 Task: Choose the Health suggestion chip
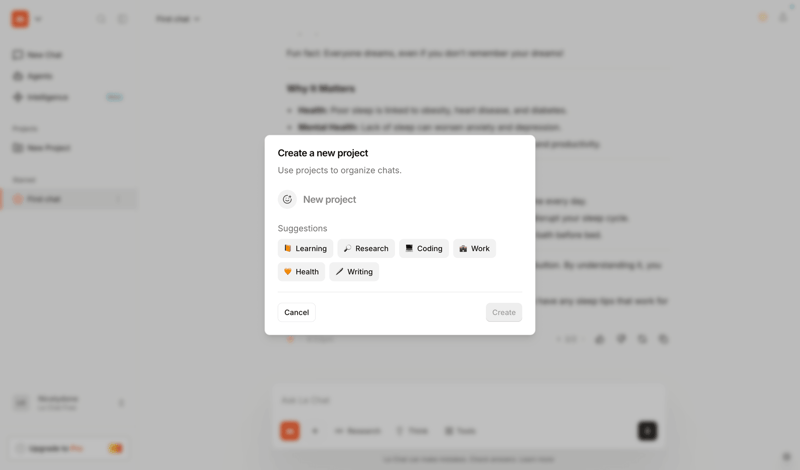coord(301,271)
